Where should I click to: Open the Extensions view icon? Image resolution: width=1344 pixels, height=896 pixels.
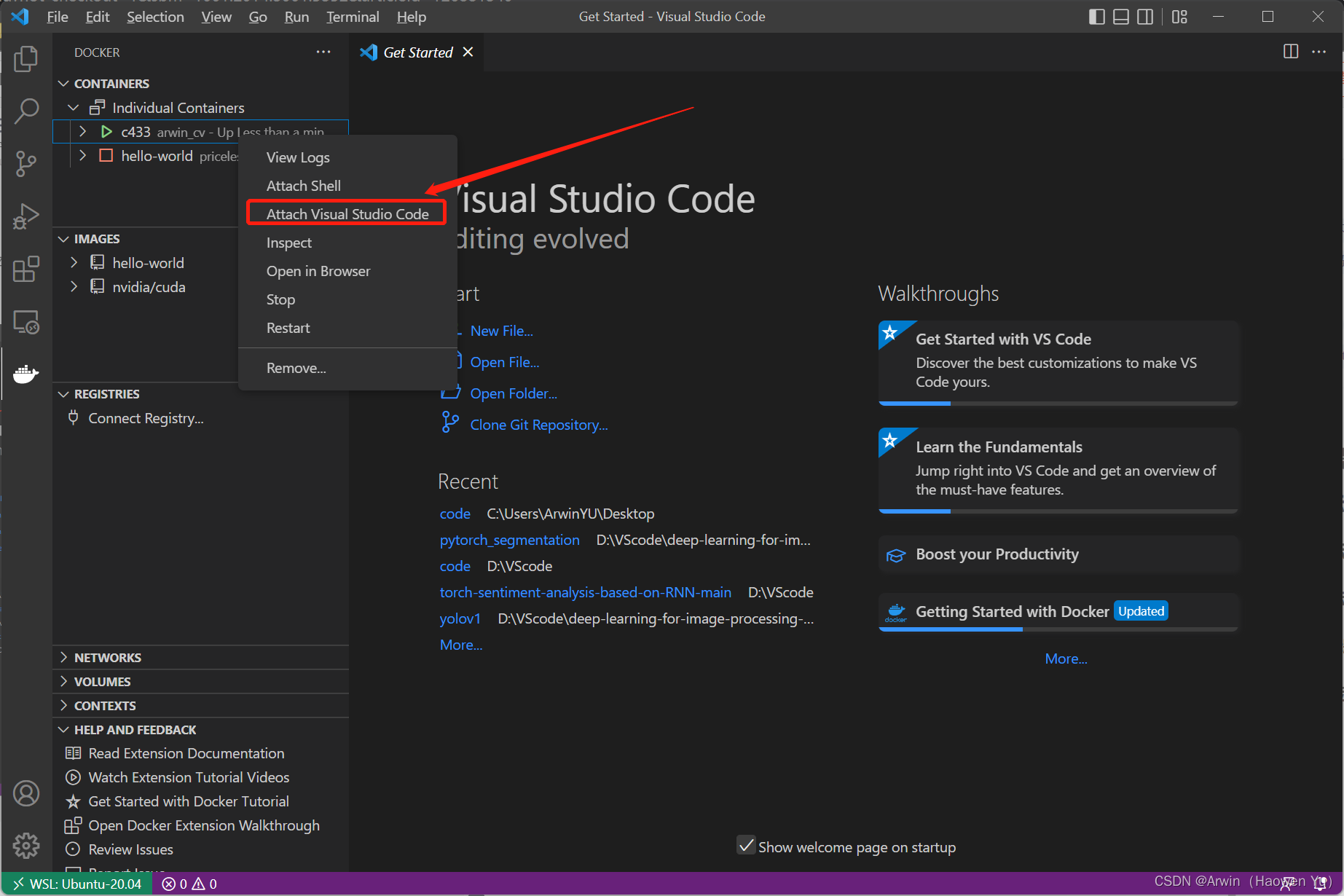pos(26,269)
